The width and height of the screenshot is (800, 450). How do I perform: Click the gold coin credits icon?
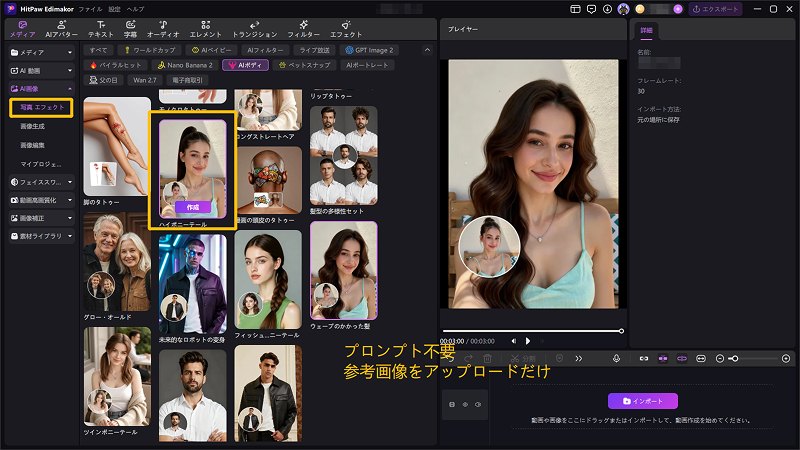(x=640, y=9)
